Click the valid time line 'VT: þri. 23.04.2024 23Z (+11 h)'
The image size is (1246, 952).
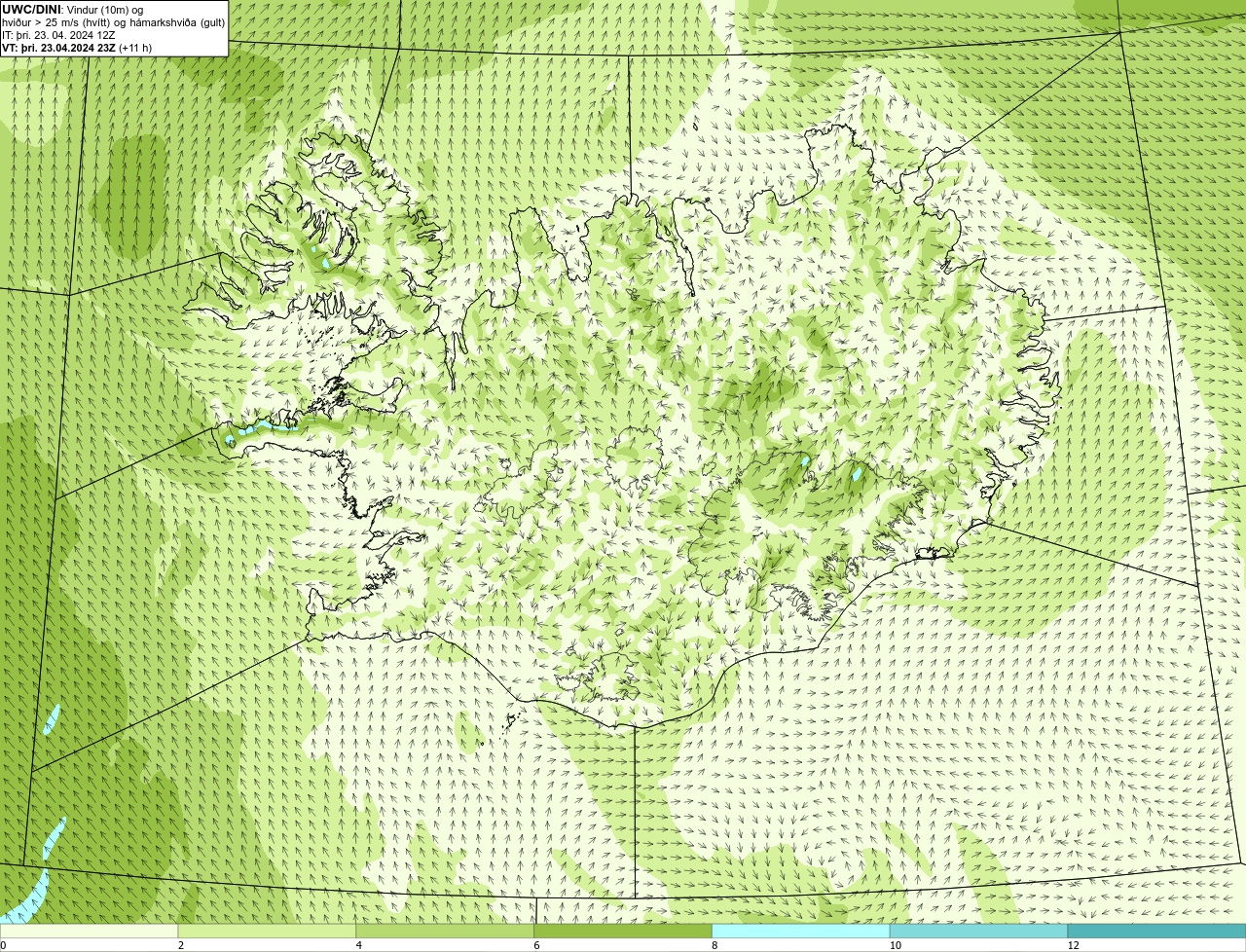[x=77, y=47]
